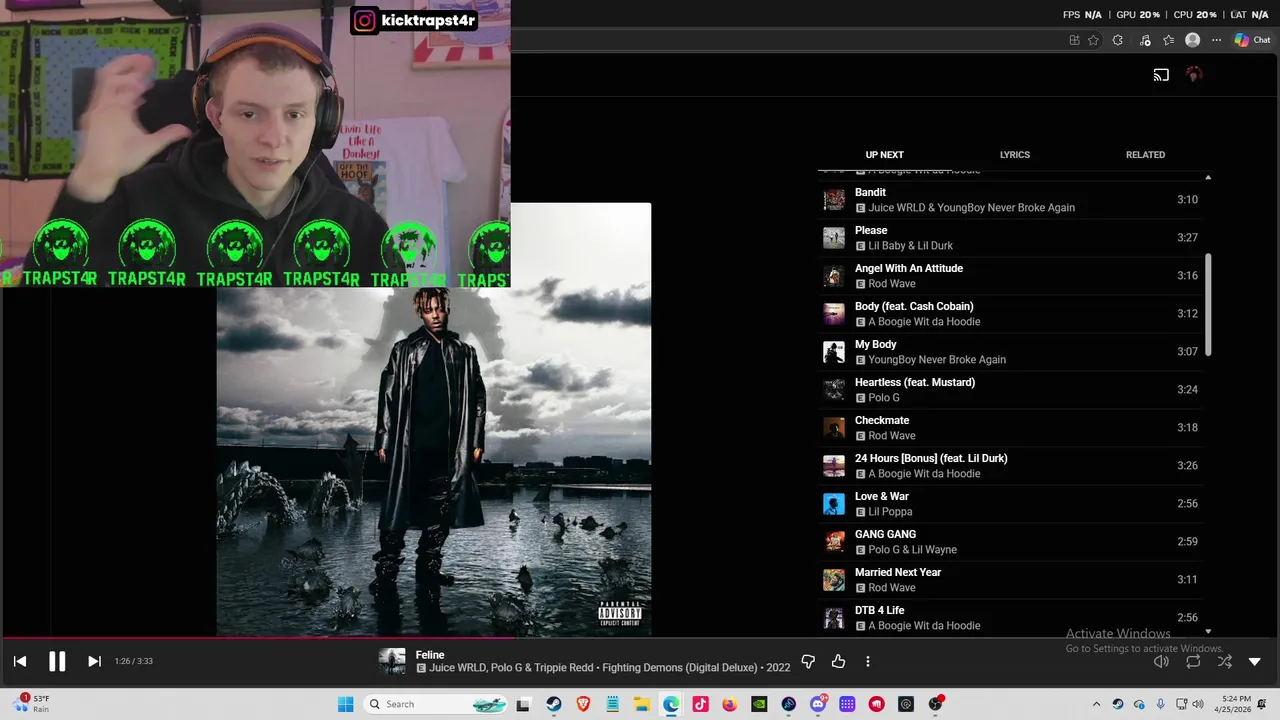Open Firefox from the taskbar
Viewport: 1280px width, 720px height.
pos(729,704)
